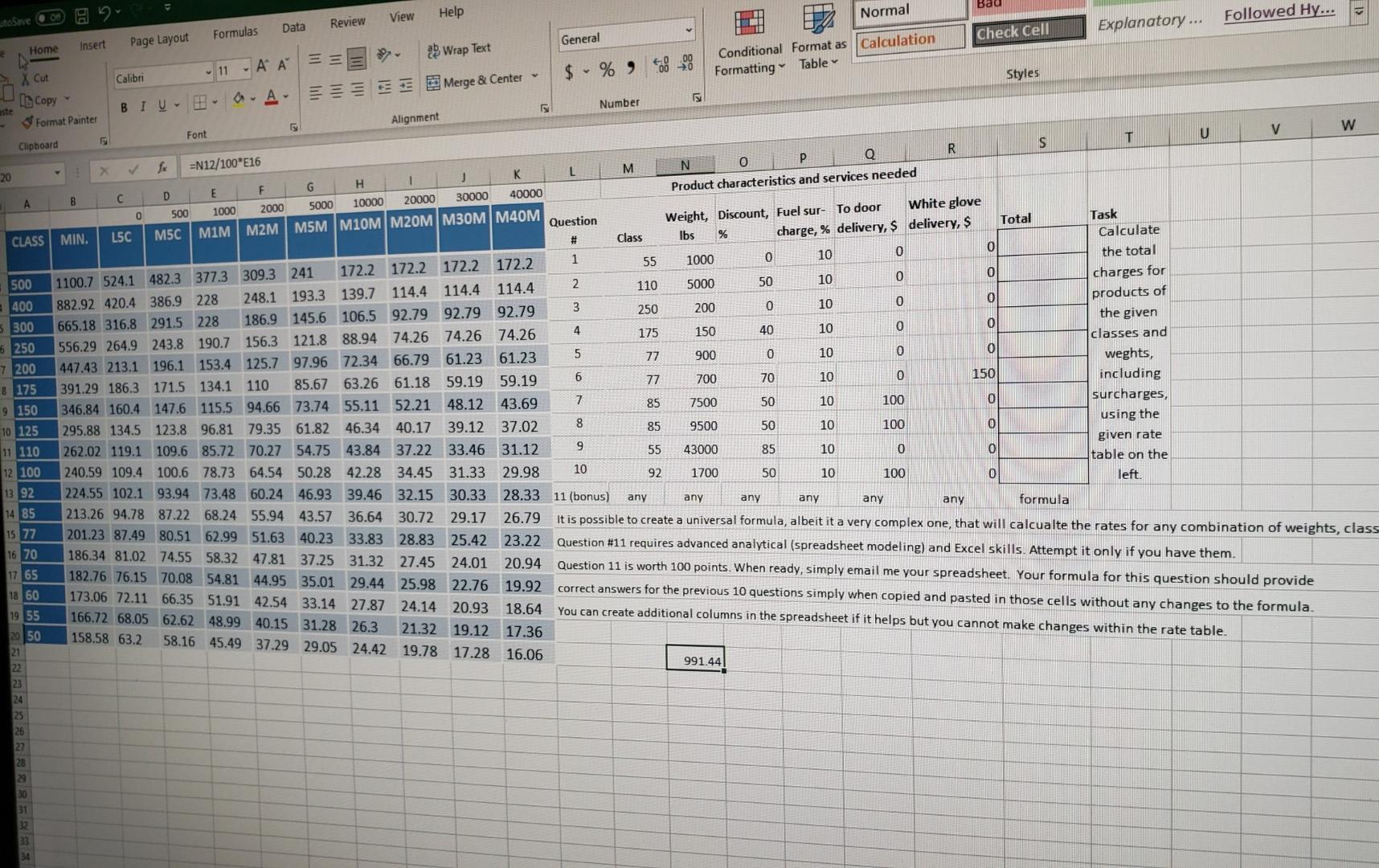Top align the cell contents

pos(315,60)
